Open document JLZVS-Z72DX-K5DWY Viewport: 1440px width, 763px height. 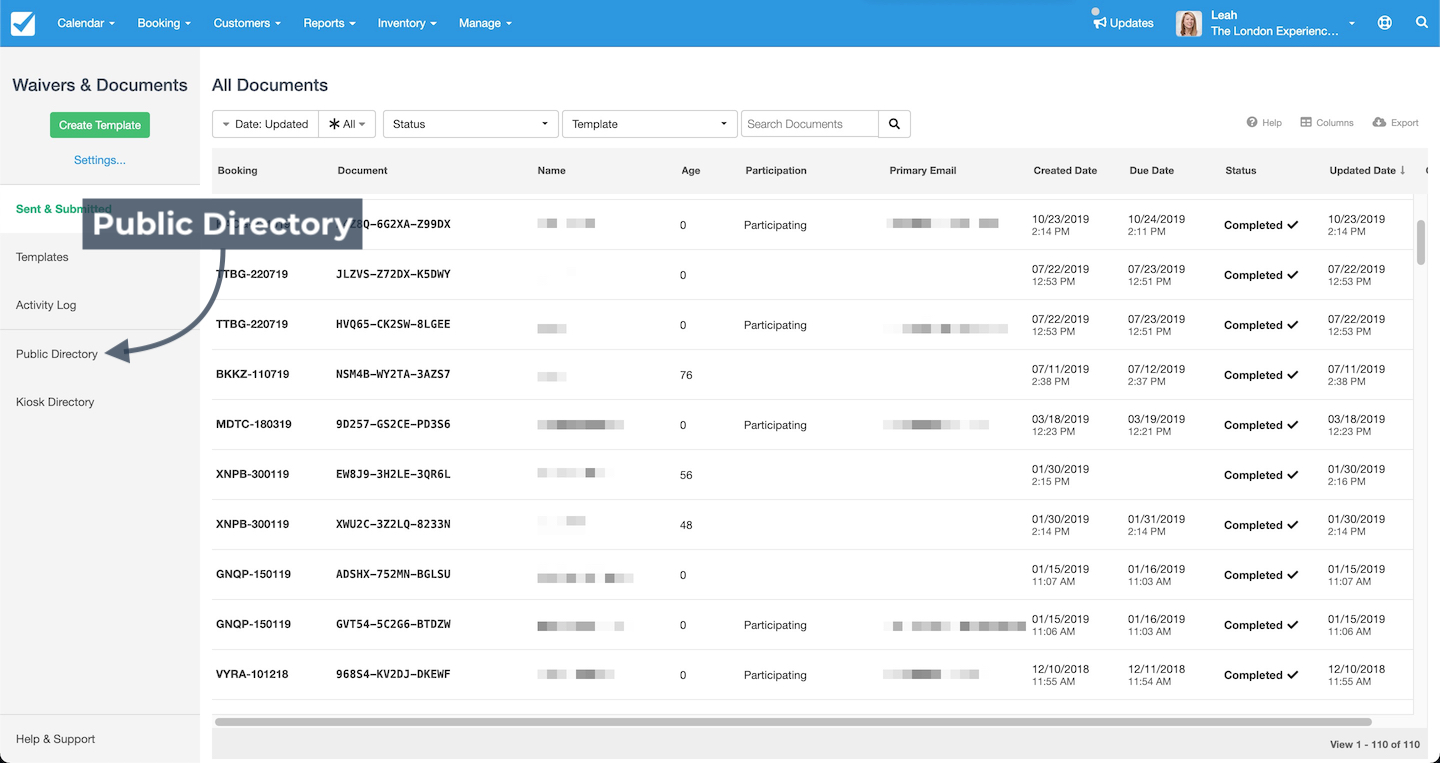pyautogui.click(x=393, y=274)
